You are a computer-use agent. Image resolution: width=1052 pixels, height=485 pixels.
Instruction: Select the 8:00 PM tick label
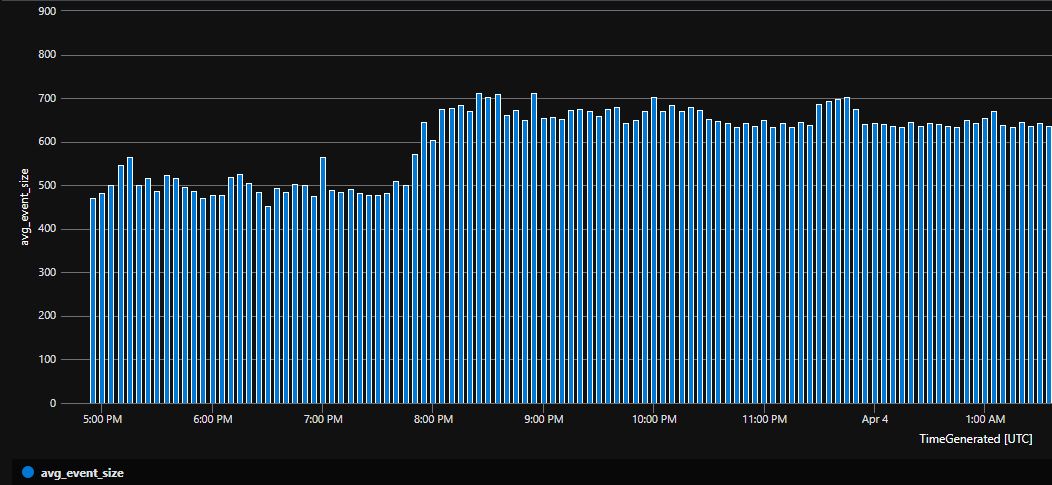(434, 419)
